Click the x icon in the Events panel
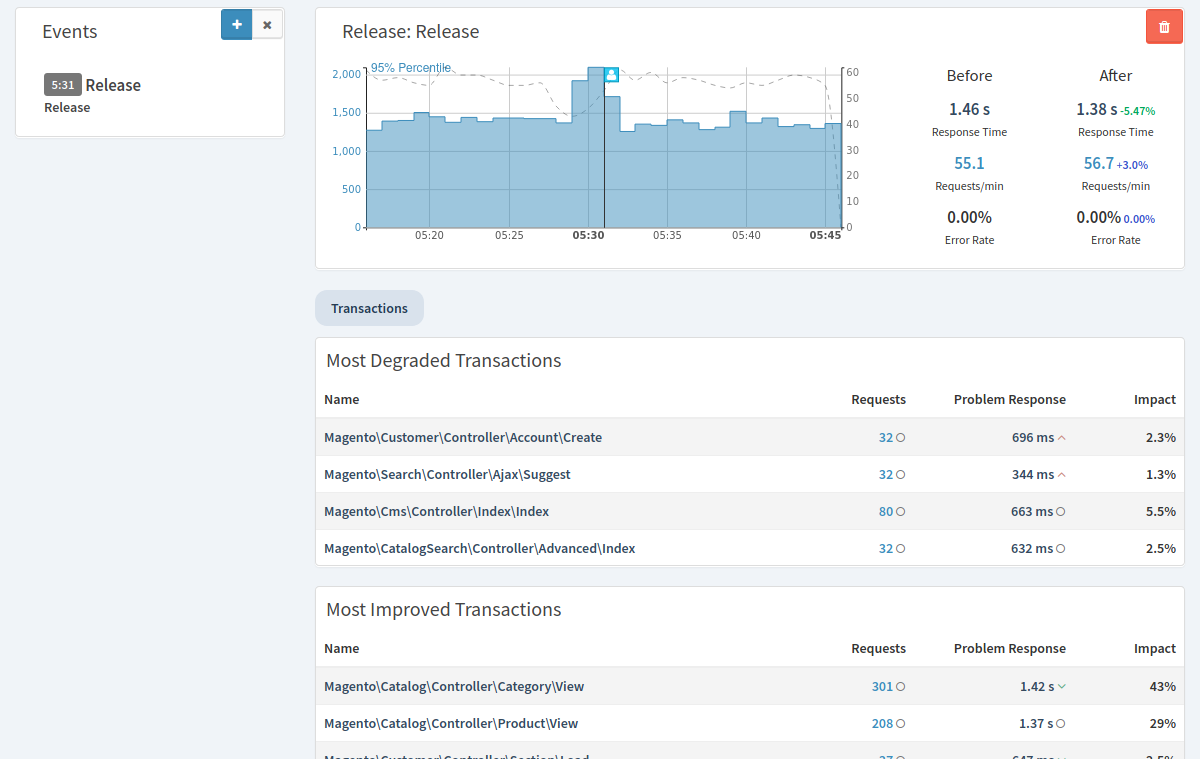 point(267,24)
